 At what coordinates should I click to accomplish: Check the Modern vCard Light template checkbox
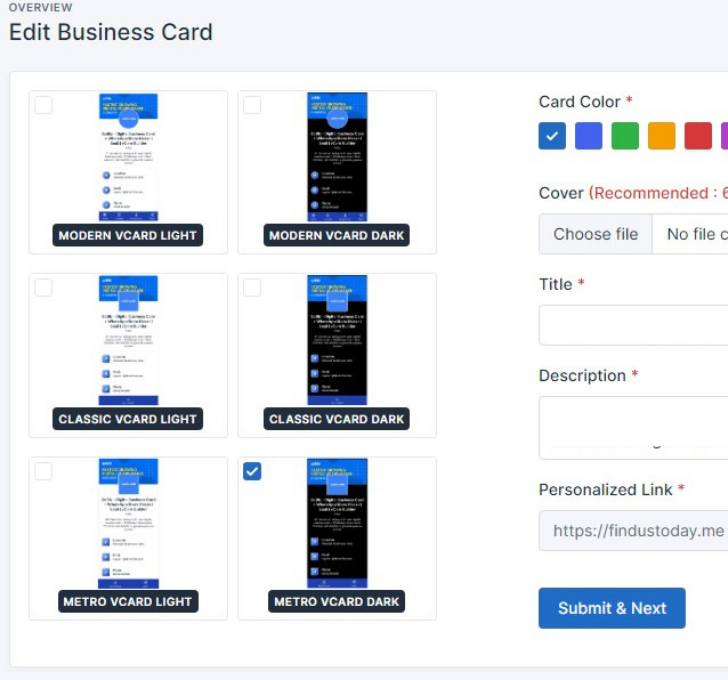[x=44, y=105]
